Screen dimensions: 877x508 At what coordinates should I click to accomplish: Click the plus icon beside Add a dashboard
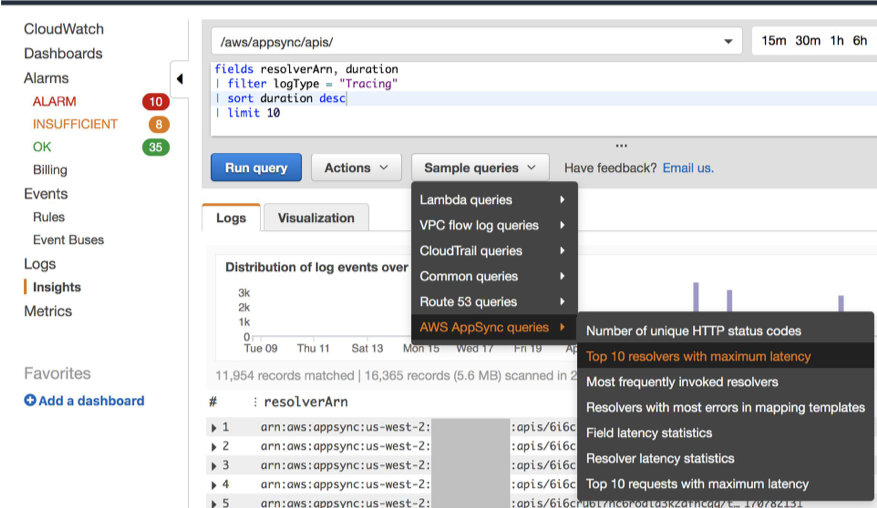coord(30,400)
